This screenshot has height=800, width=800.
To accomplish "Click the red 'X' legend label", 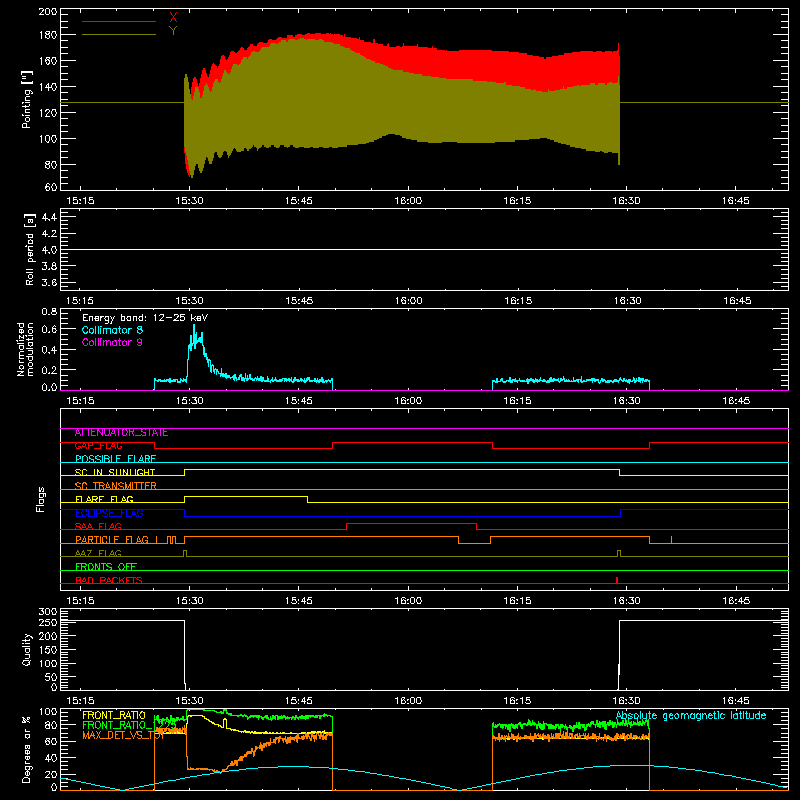I will (x=173, y=18).
